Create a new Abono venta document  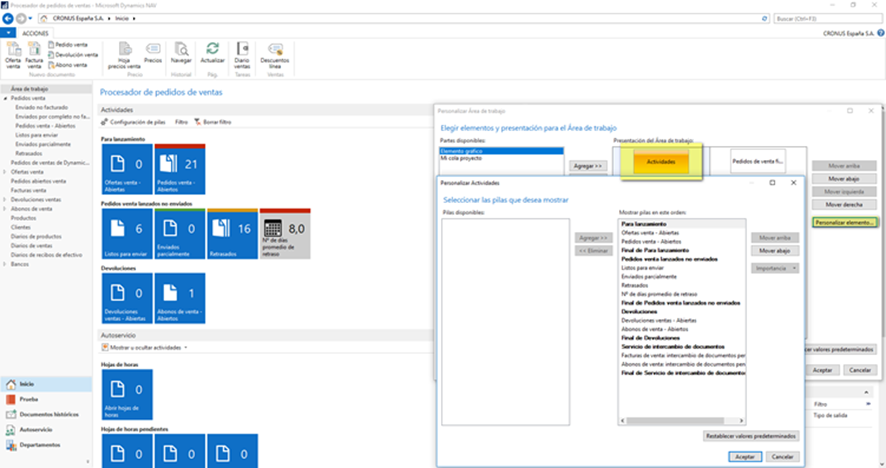pyautogui.click(x=68, y=65)
